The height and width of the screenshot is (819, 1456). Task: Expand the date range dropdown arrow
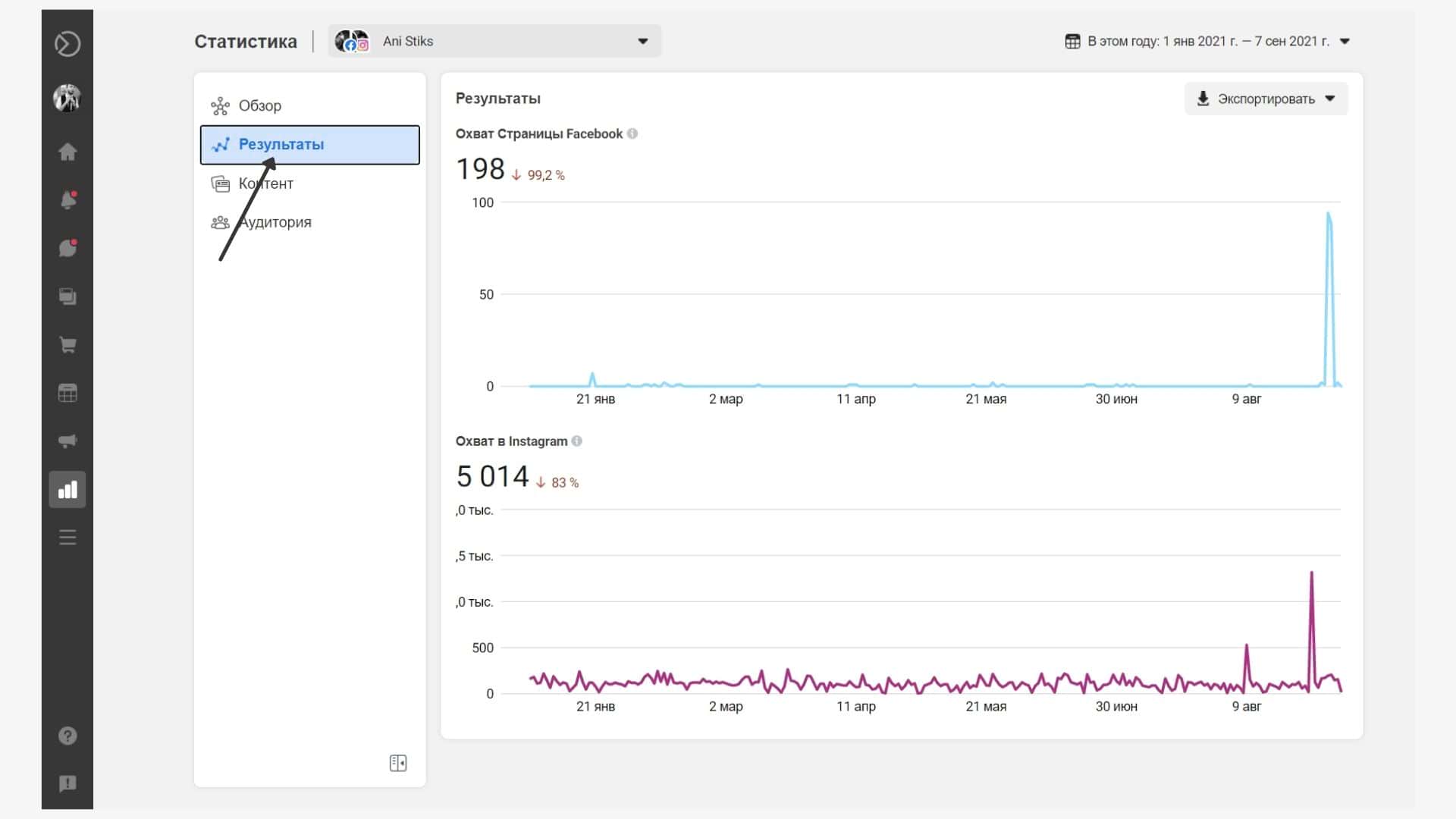coord(1345,41)
